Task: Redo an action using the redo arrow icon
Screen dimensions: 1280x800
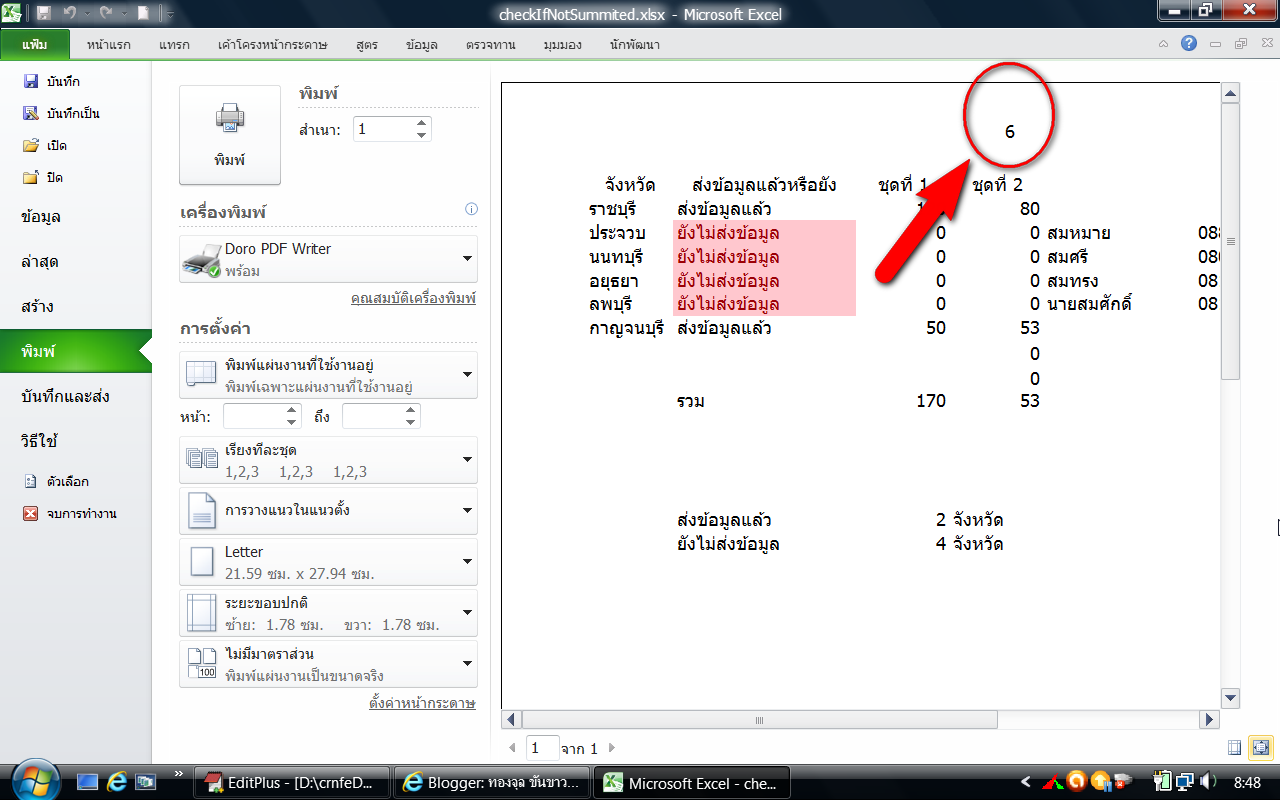Action: pos(105,12)
